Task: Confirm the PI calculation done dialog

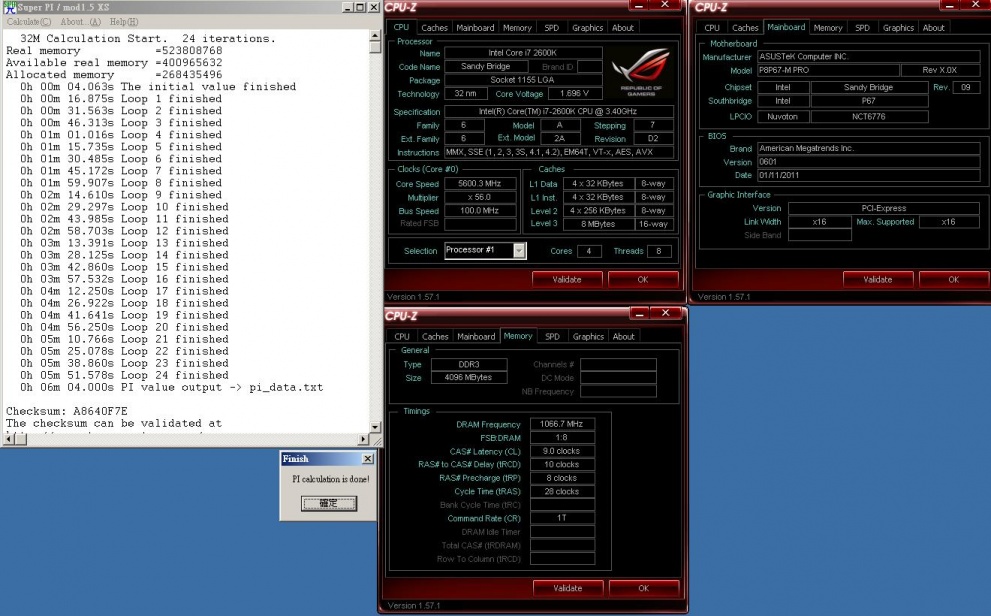Action: coord(328,504)
